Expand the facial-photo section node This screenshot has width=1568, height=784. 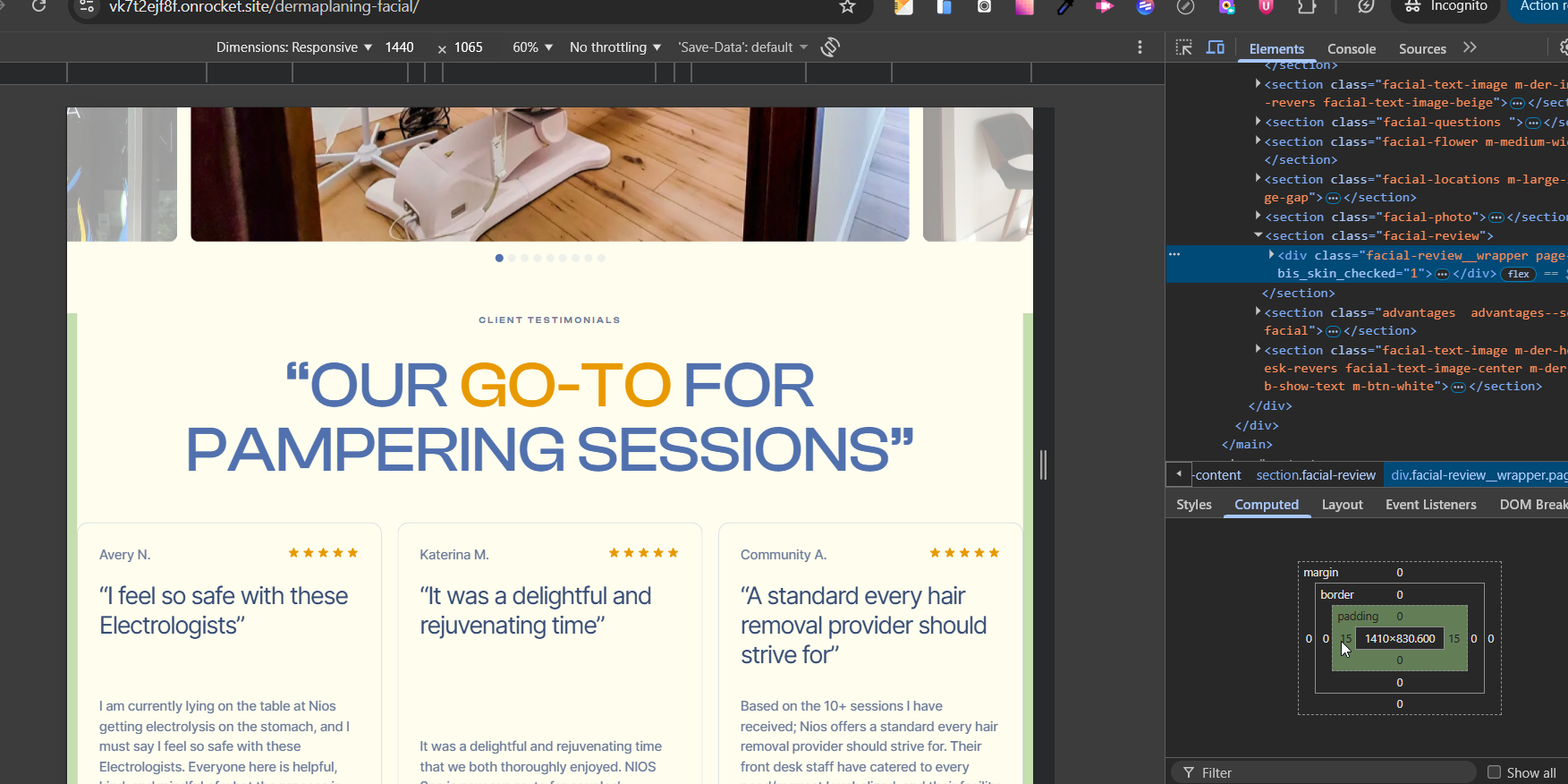point(1258,217)
